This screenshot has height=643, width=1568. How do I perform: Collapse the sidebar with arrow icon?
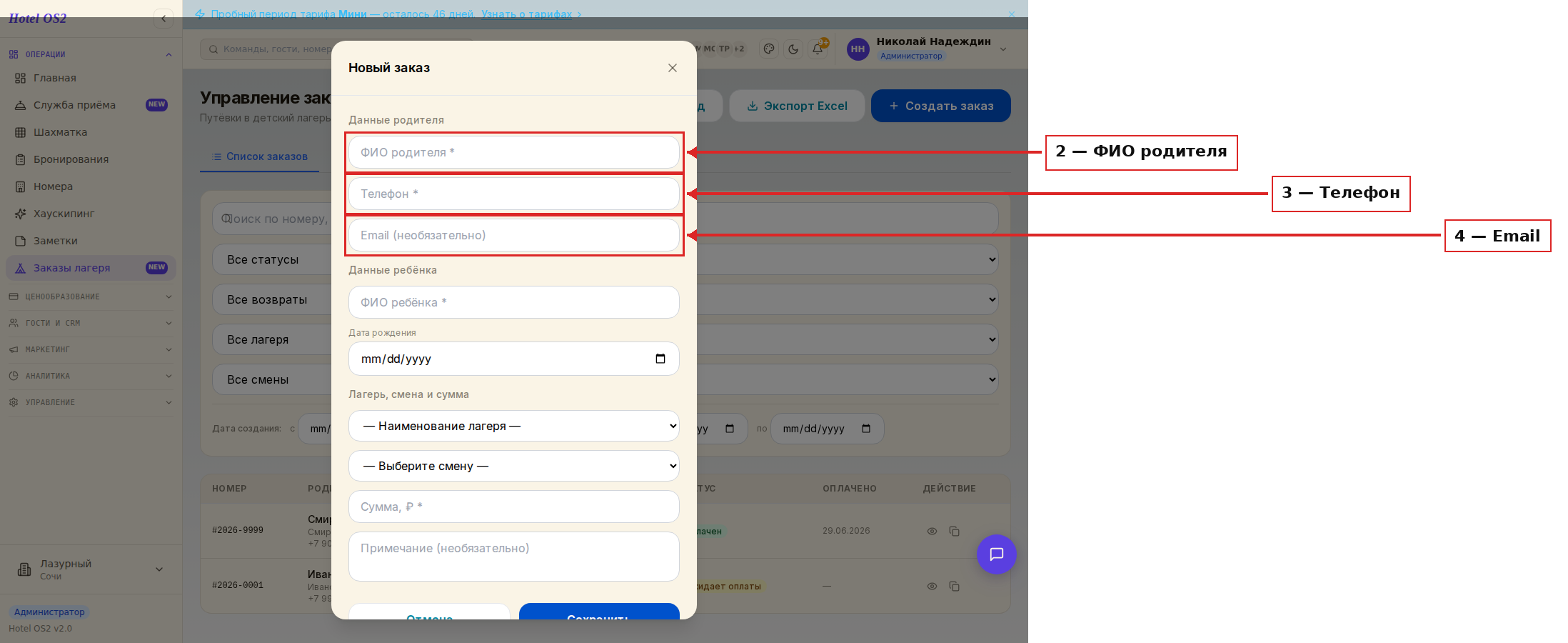(164, 19)
